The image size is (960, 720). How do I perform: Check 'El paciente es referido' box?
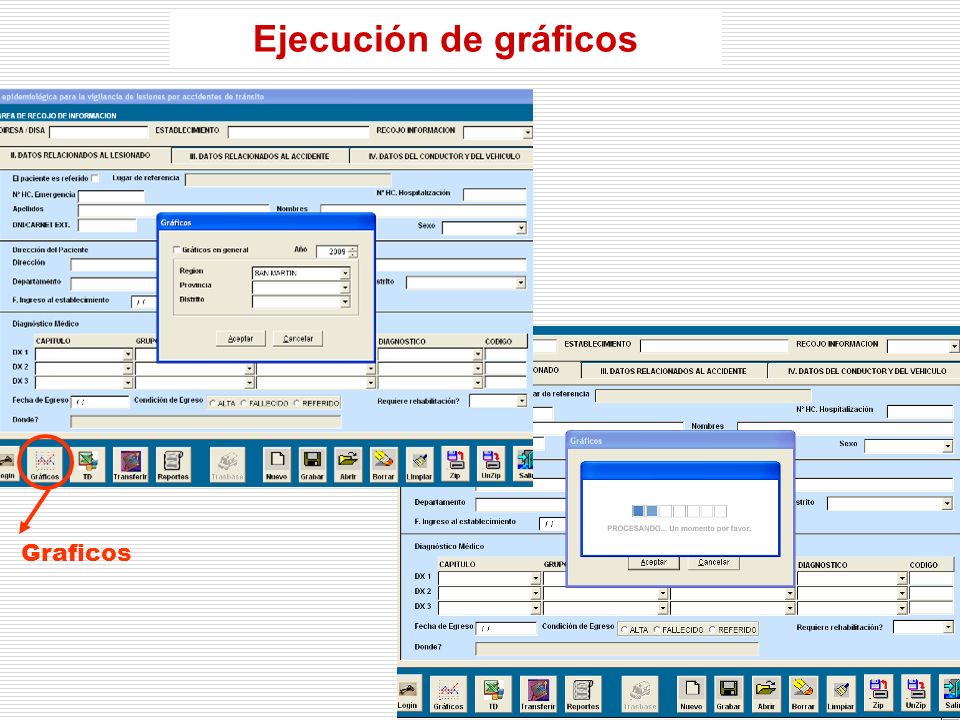(x=95, y=178)
